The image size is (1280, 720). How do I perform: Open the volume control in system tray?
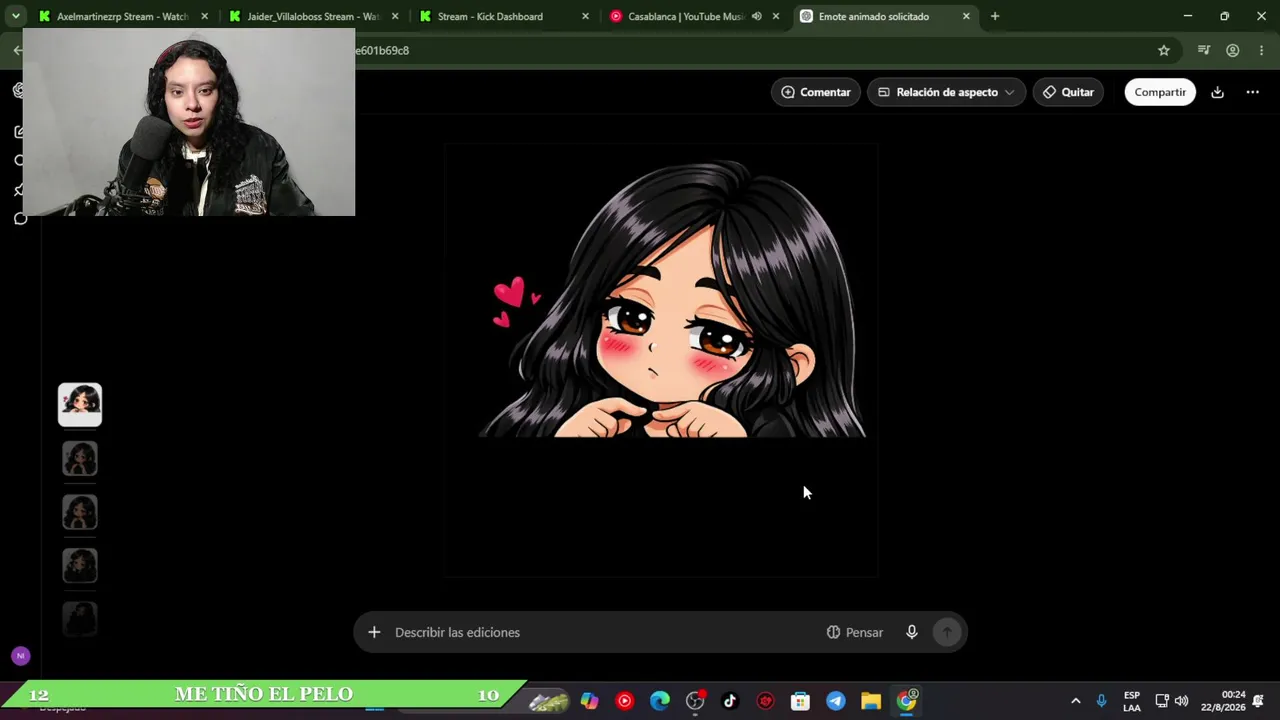point(1181,701)
